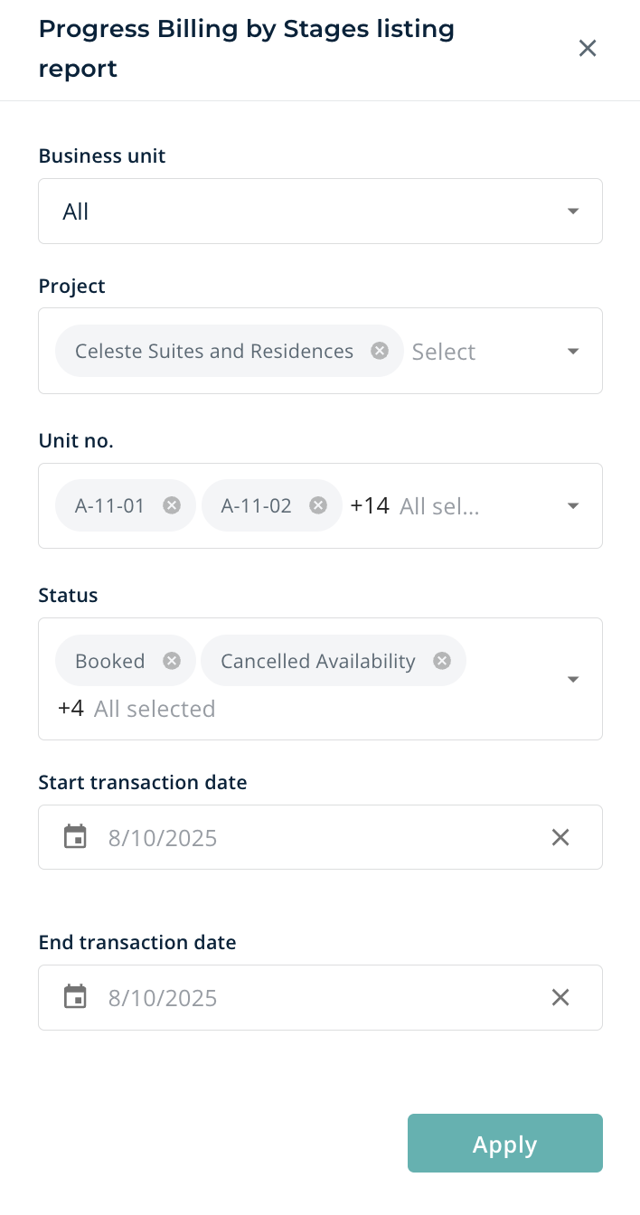The image size is (640, 1215).
Task: Clear the end transaction date
Action: 560,997
